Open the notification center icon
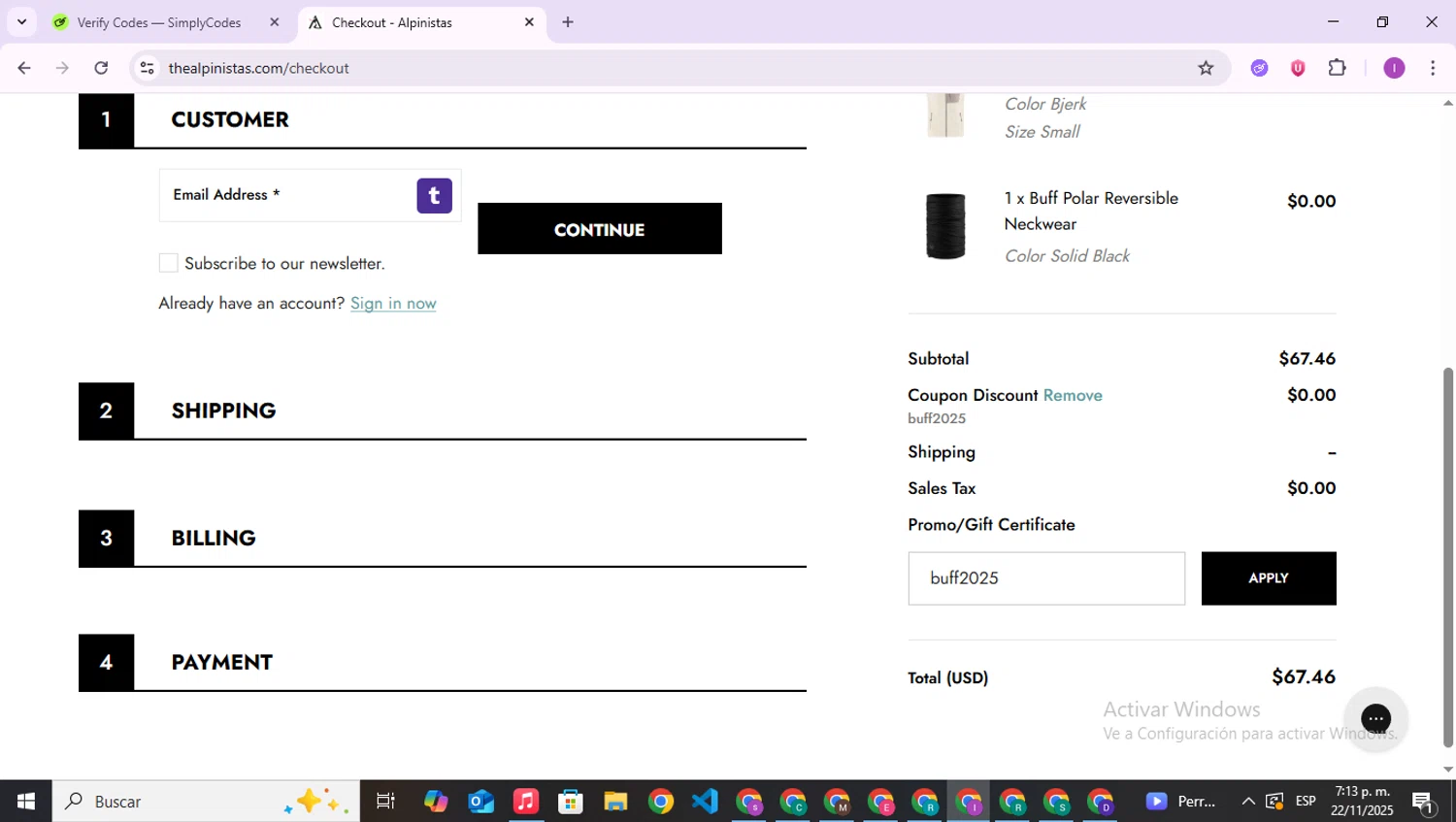This screenshot has height=822, width=1456. 1424,803
